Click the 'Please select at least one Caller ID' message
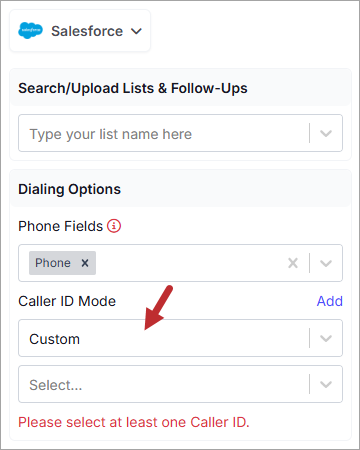 [134, 422]
